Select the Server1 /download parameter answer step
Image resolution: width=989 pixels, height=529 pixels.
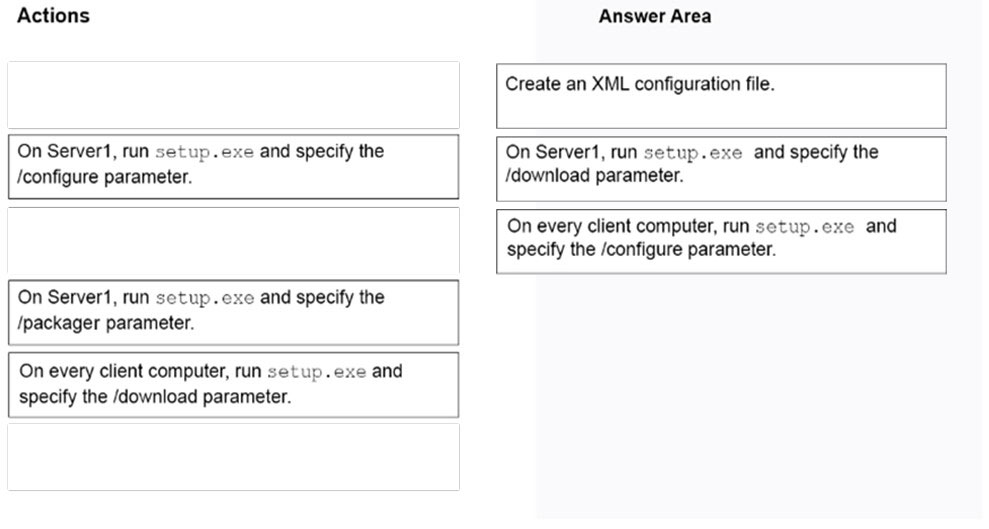(x=721, y=169)
